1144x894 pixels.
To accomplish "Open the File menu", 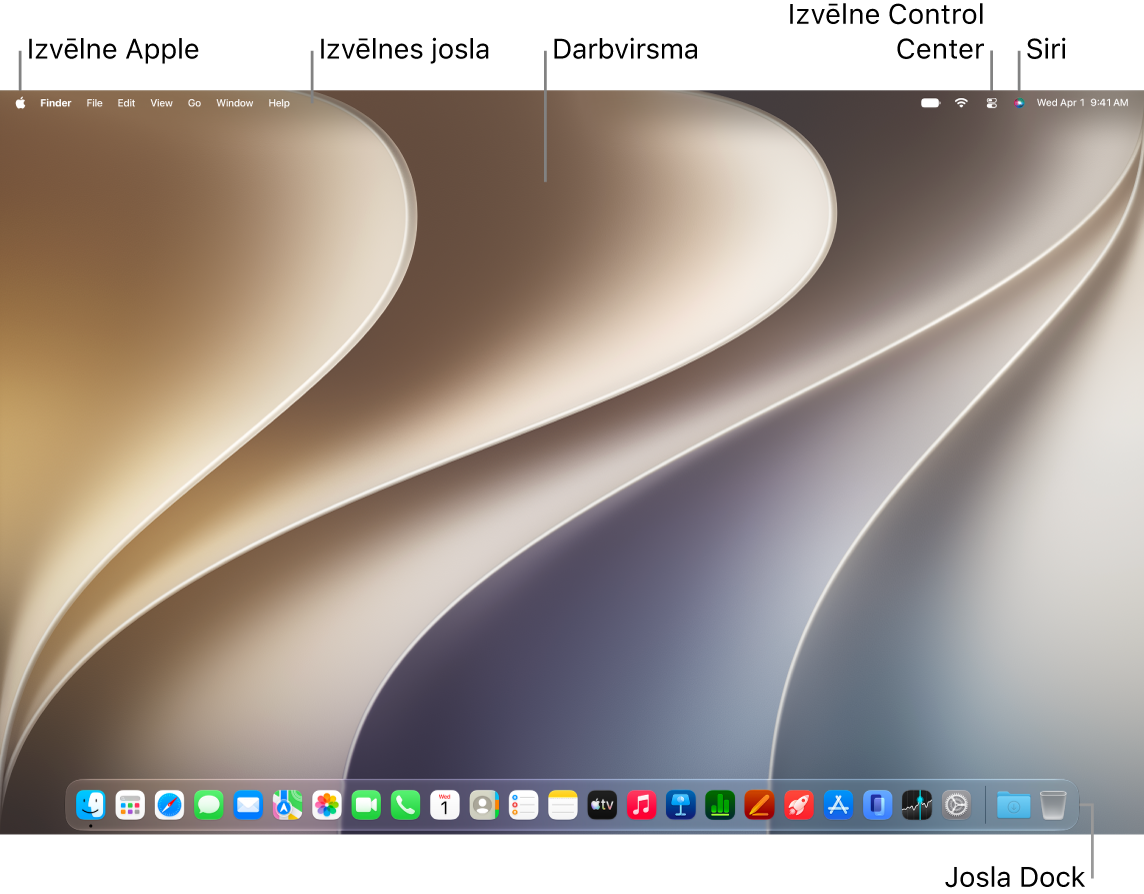I will (94, 103).
